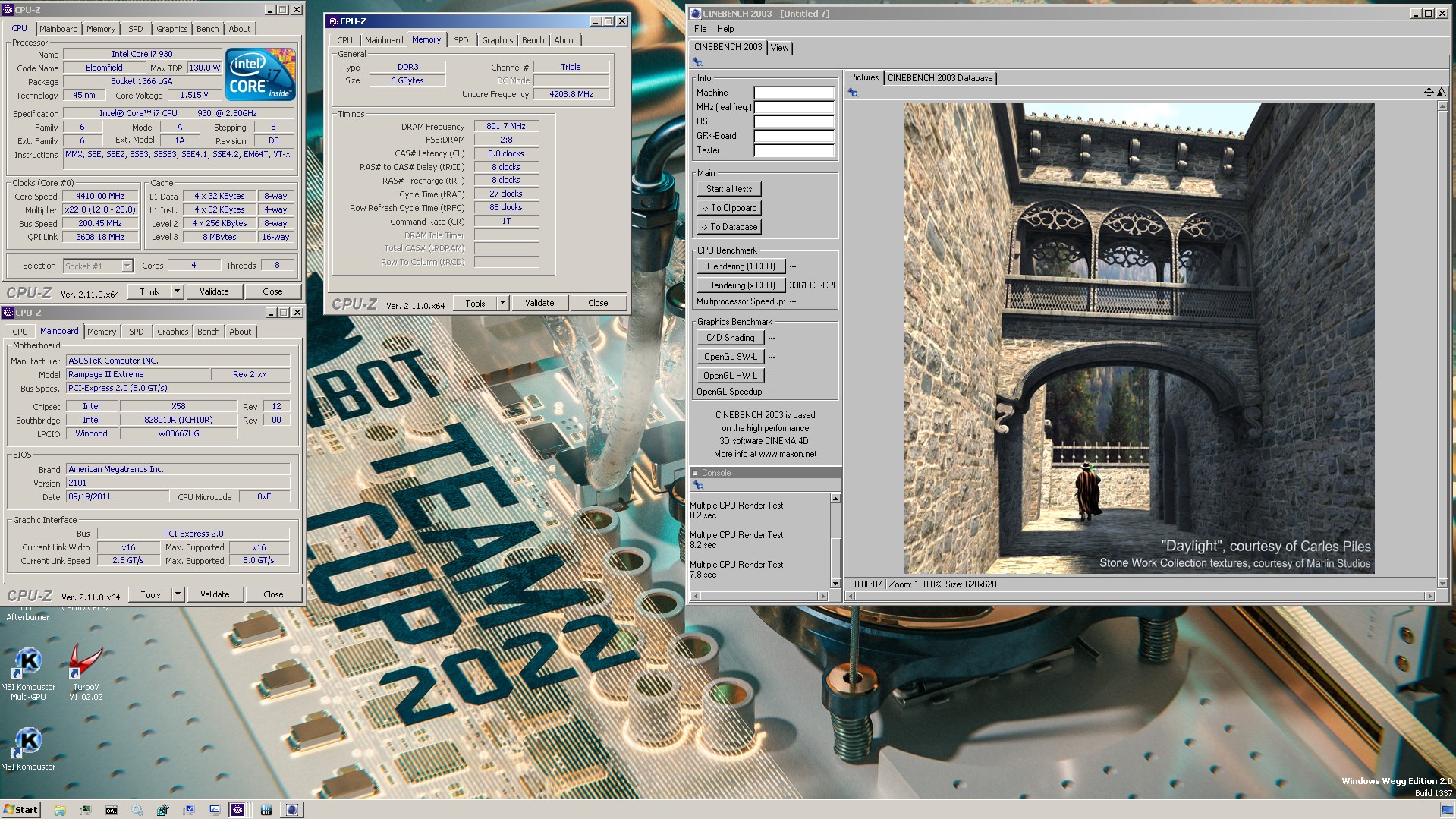Open the lower MSI Kombustor desktop shortcut
This screenshot has width=1456, height=819.
point(28,750)
